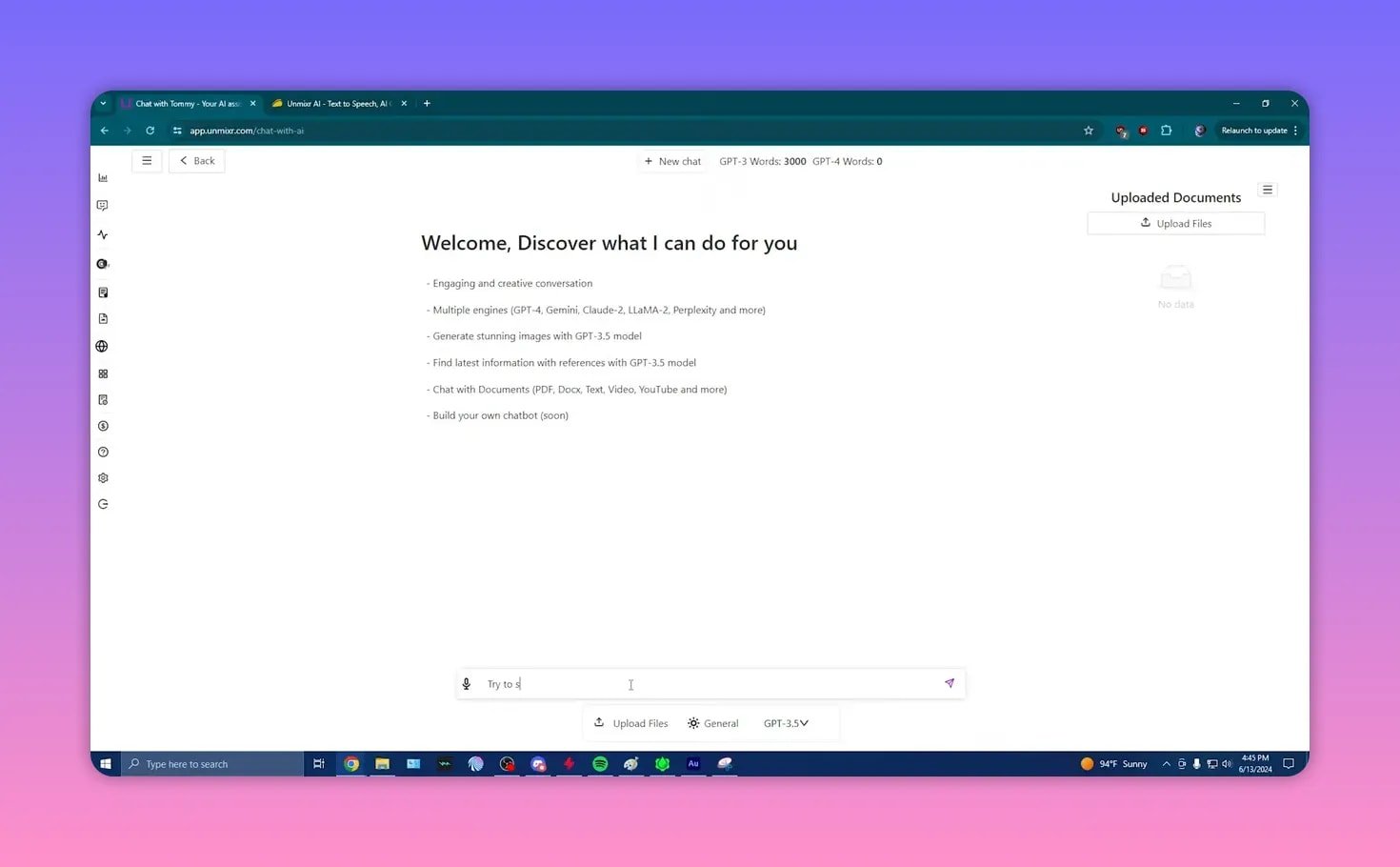Click Upload Files in the documents panel
Image resolution: width=1400 pixels, height=867 pixels.
click(1175, 222)
